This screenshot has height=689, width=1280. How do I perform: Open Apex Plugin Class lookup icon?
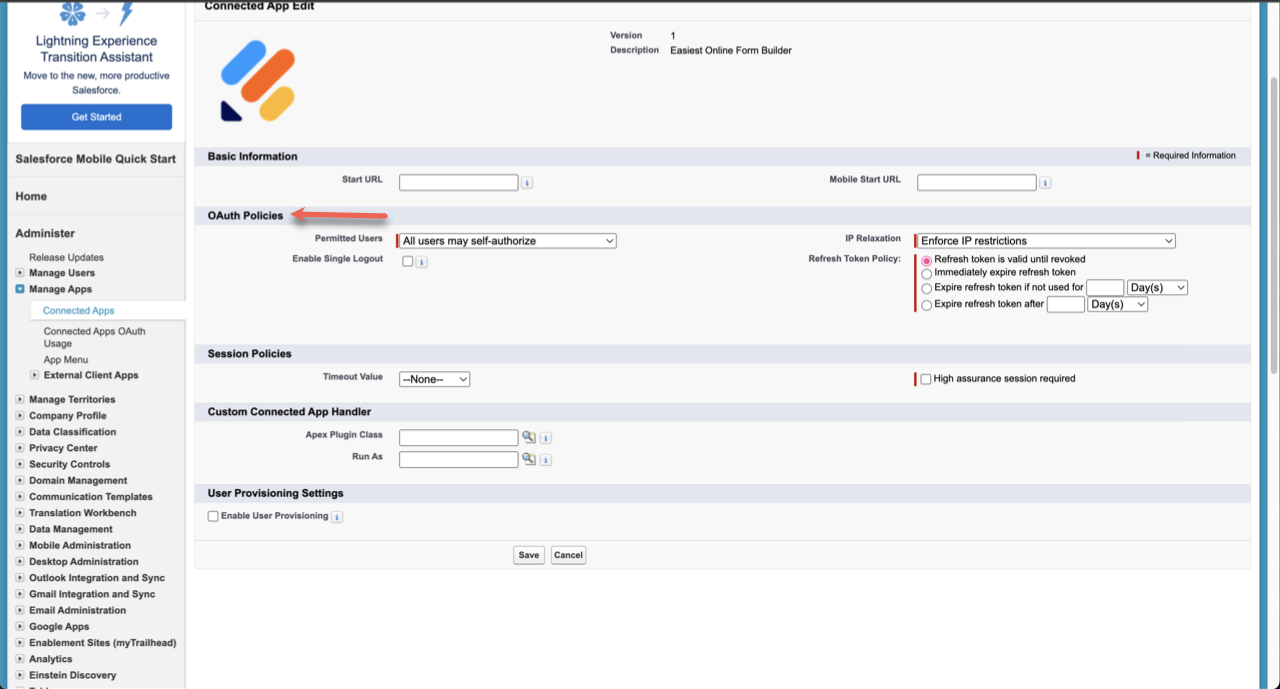point(528,437)
